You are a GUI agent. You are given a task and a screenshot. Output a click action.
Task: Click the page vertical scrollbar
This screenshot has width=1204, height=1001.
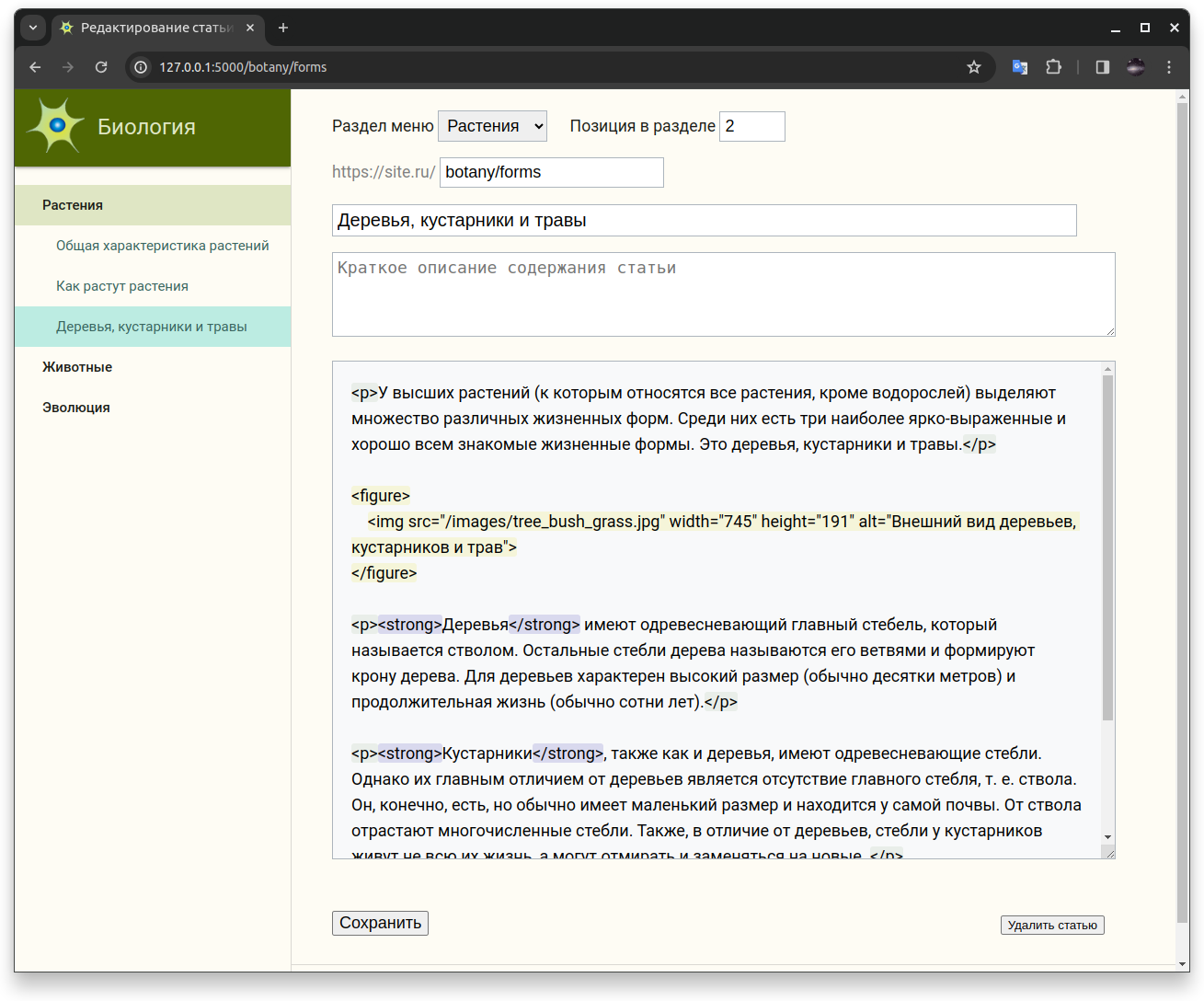(1183, 512)
